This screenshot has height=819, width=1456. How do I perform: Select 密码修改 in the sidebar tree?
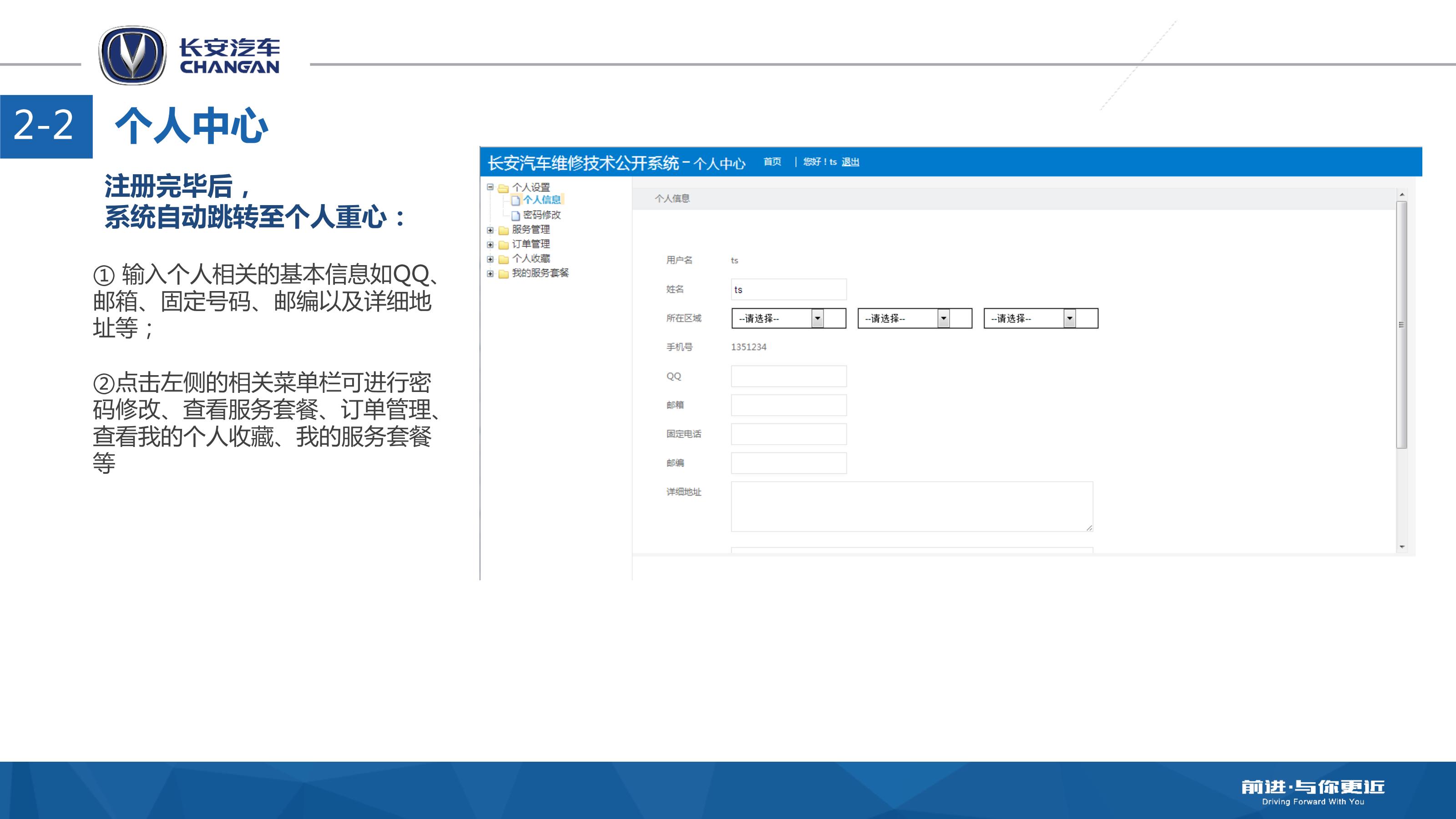pos(541,215)
